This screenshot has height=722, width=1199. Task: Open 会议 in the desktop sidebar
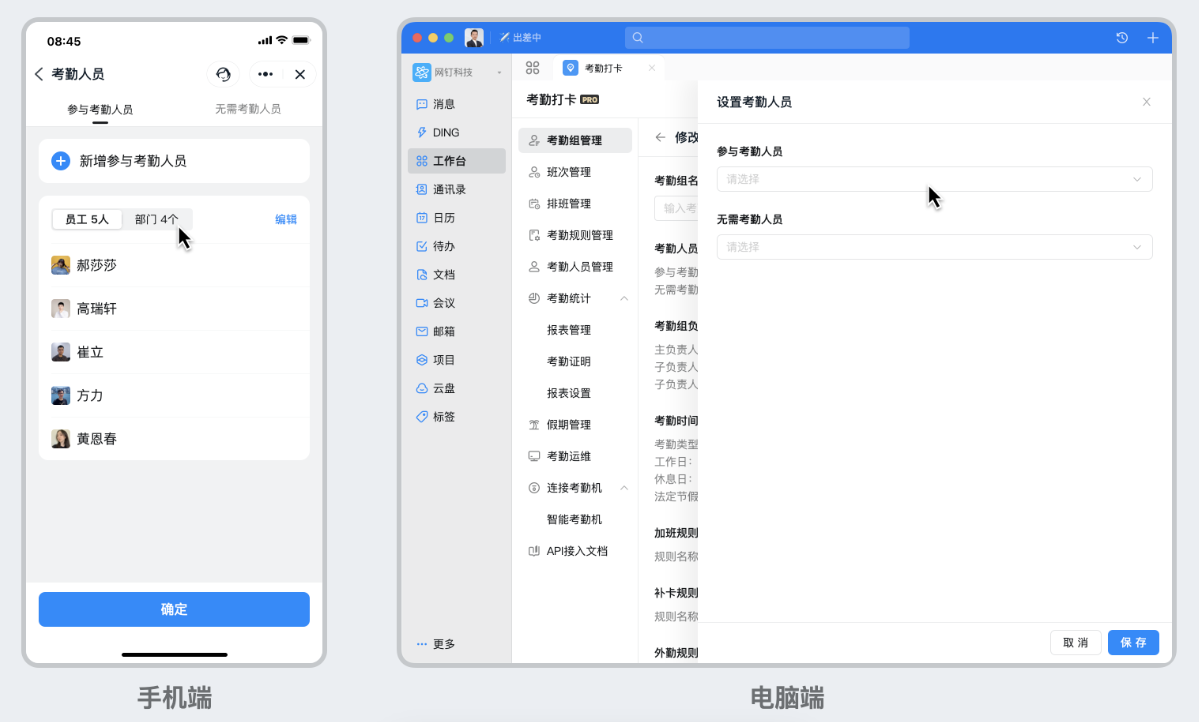click(457, 303)
